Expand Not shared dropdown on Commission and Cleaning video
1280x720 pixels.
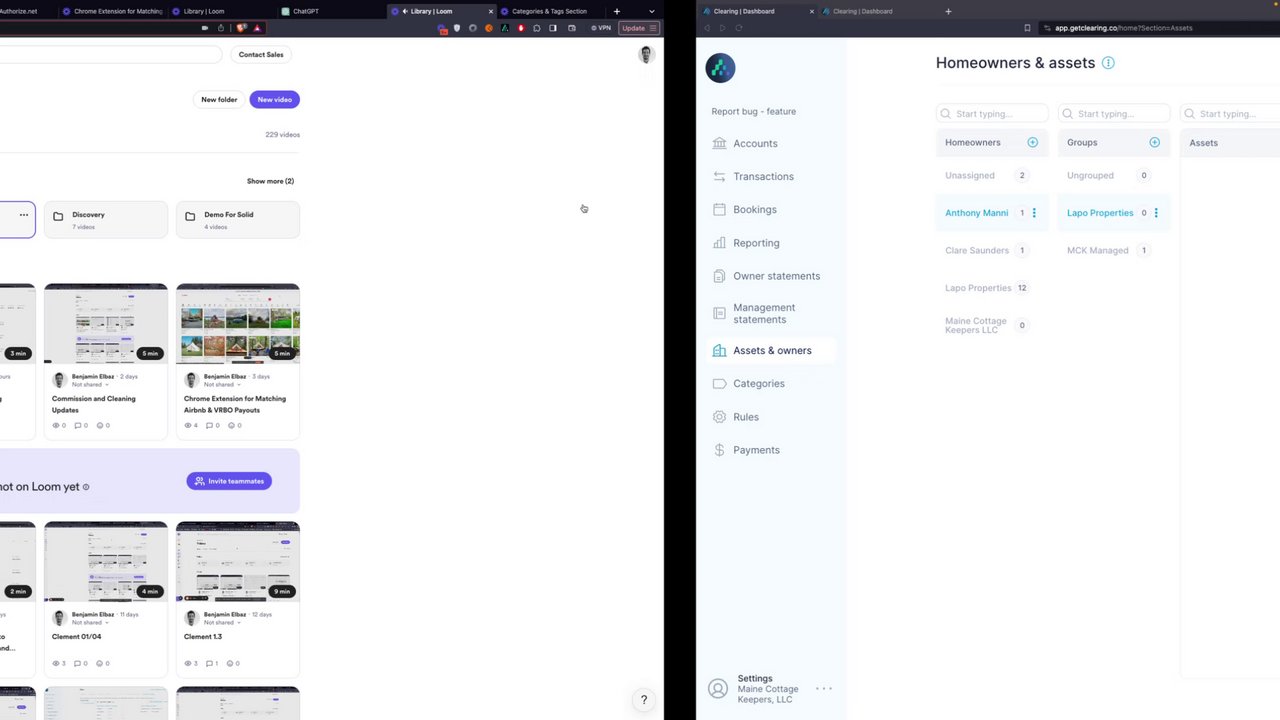point(89,384)
